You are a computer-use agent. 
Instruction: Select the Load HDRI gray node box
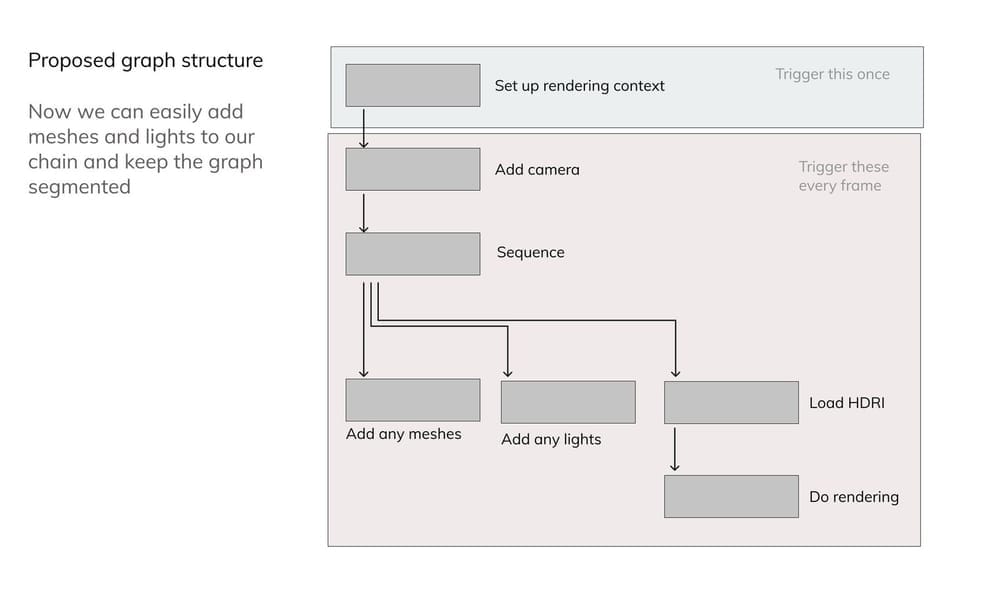tap(731, 402)
